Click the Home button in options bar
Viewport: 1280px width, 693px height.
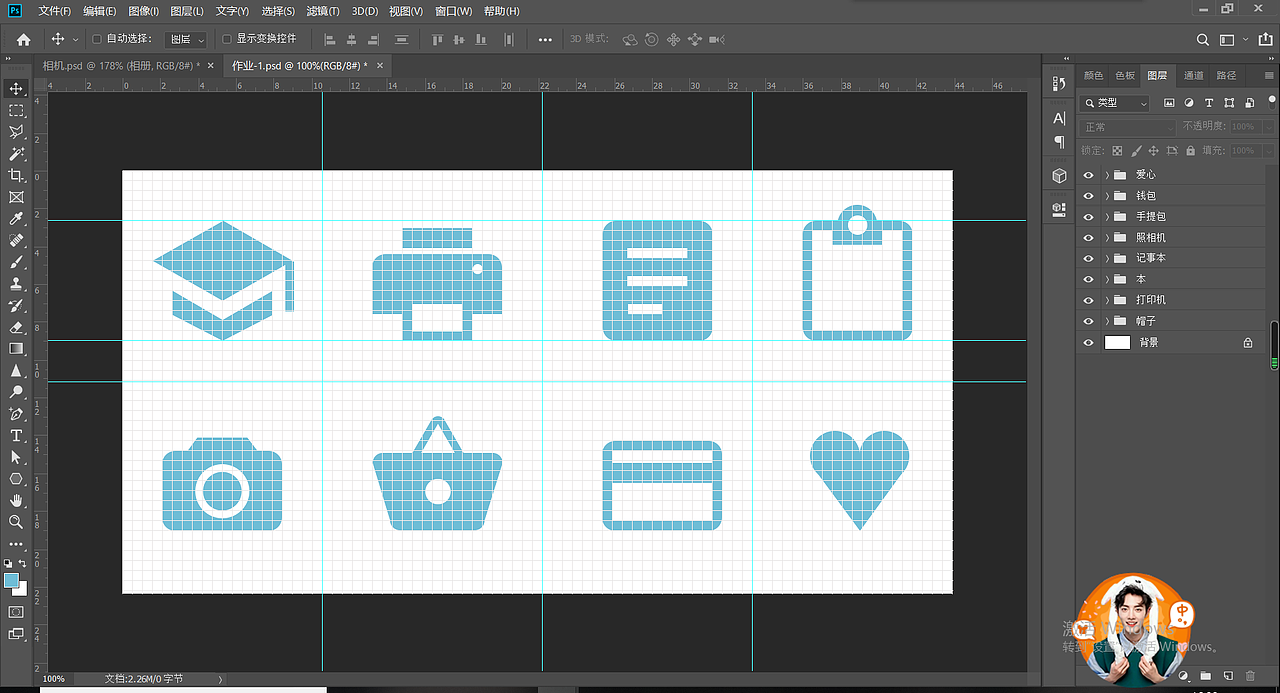pyautogui.click(x=23, y=39)
